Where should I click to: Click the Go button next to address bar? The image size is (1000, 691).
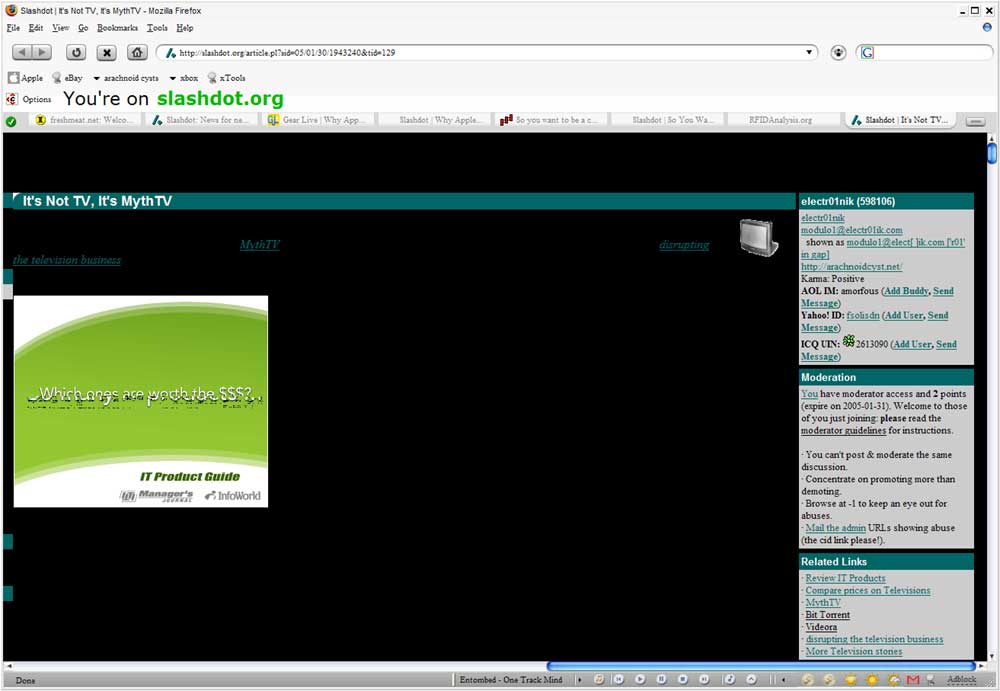pos(838,52)
